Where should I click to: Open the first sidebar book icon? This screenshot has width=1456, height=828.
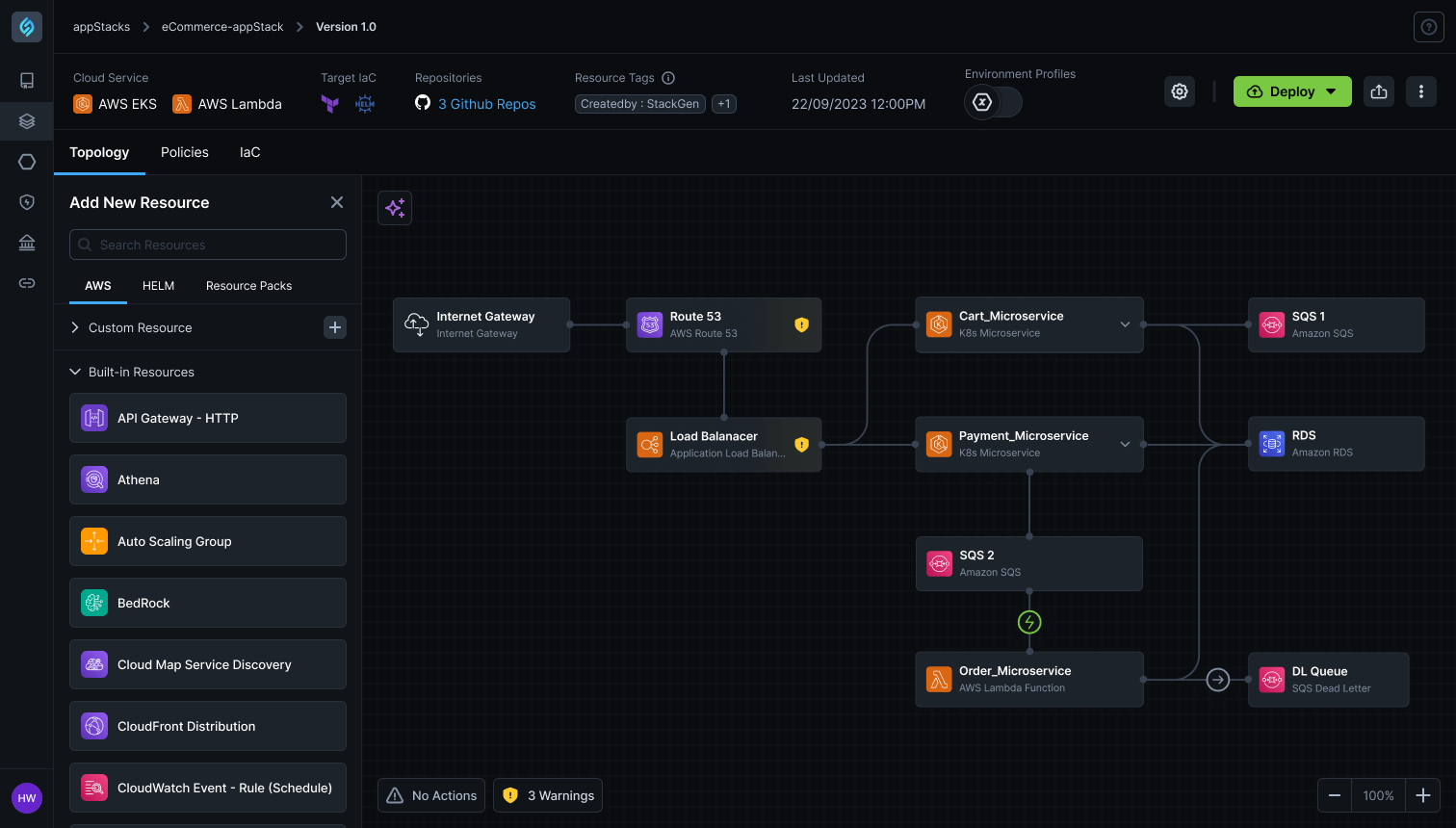pyautogui.click(x=27, y=81)
